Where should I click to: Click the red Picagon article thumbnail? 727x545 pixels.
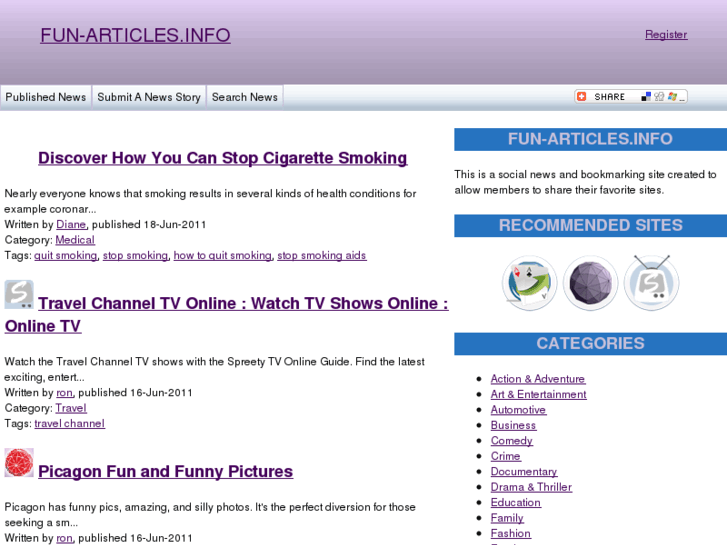coord(19,462)
